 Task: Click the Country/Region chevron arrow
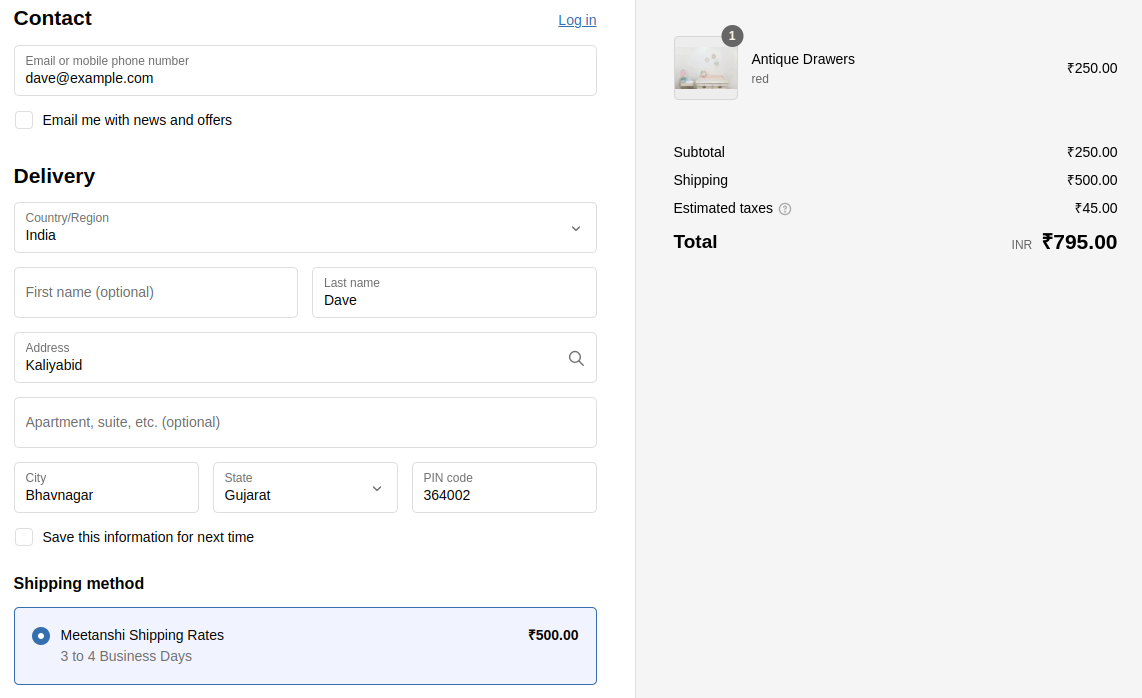tap(576, 228)
